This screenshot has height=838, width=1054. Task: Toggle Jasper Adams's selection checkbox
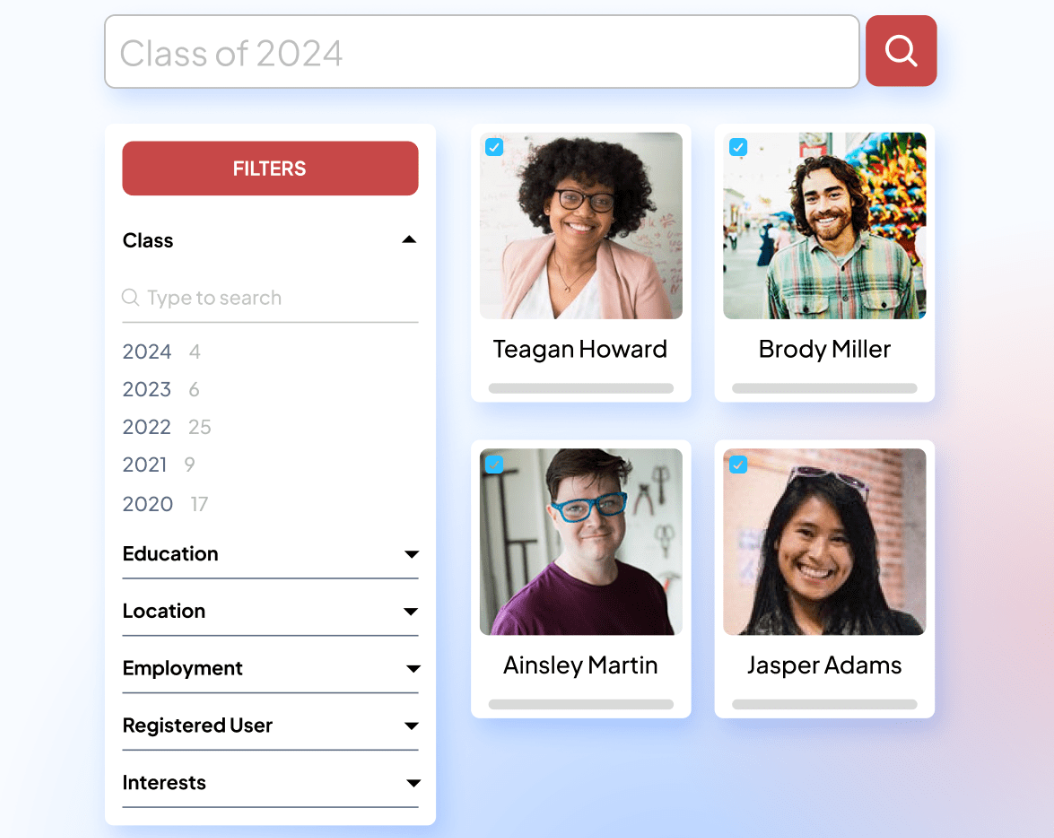[x=738, y=464]
